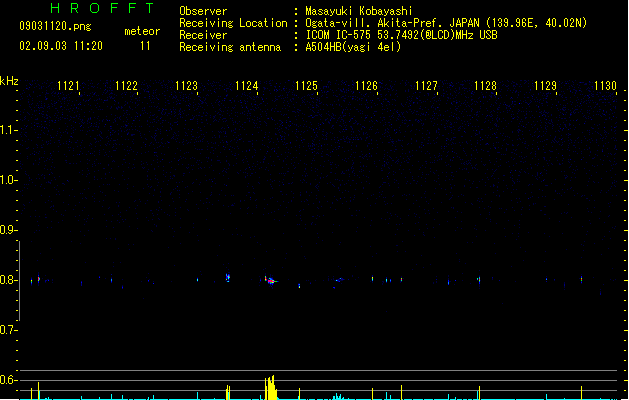Click the 1121 time marker
Viewport: 629px width, 400px height.
coord(69,86)
